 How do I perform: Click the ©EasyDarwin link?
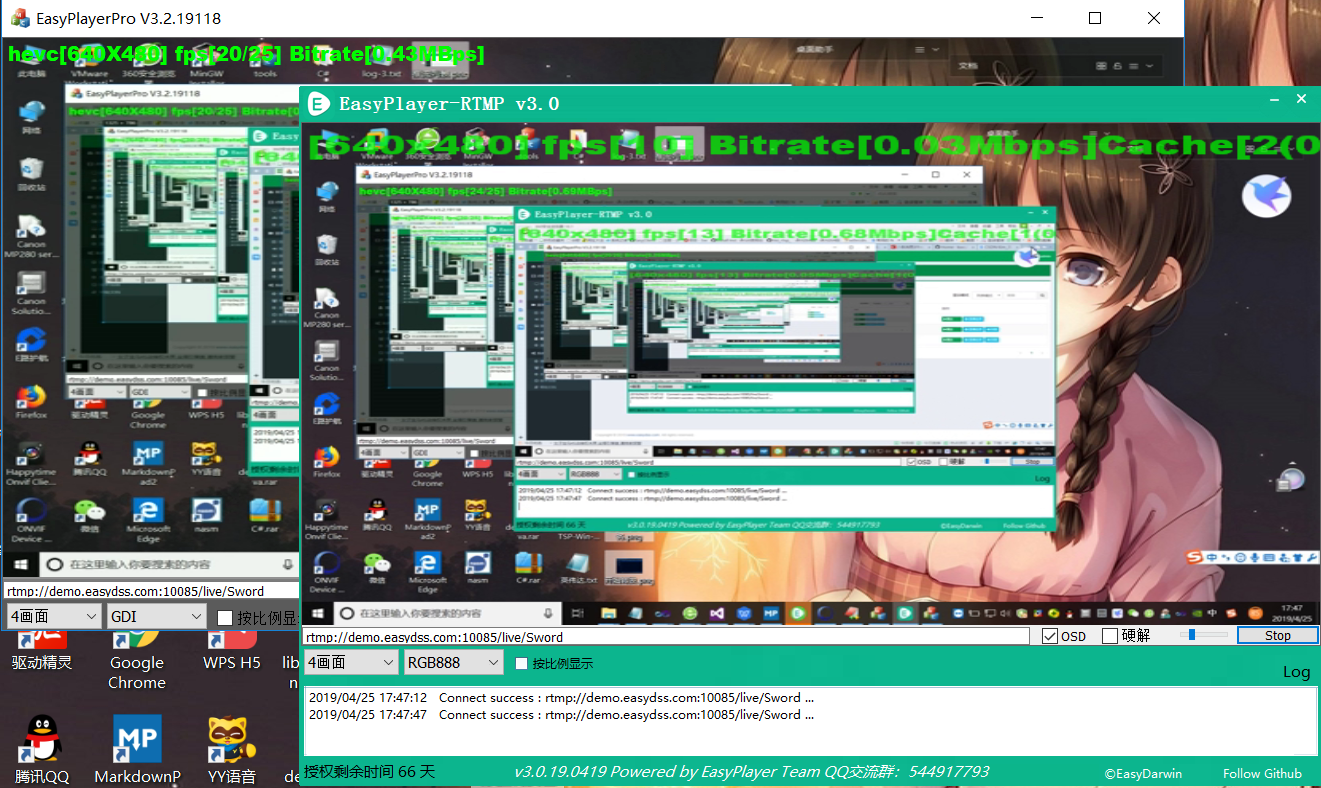coord(1143,773)
